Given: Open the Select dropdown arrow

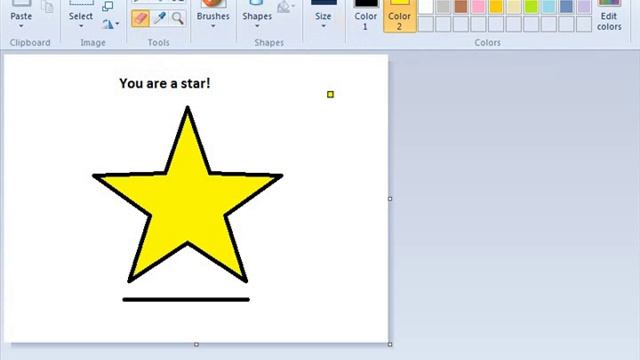Looking at the screenshot, I should [x=81, y=27].
